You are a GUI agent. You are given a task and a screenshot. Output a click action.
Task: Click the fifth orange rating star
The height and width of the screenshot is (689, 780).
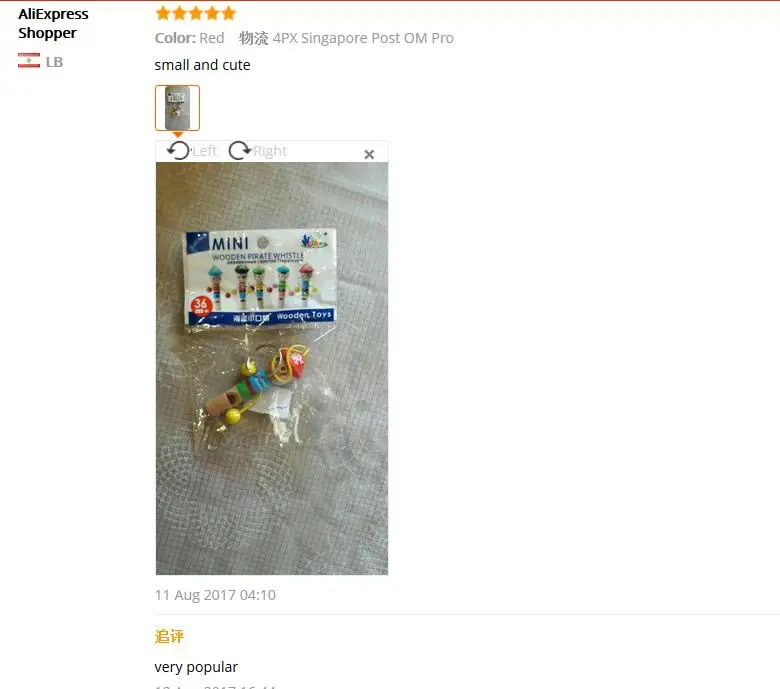point(228,13)
